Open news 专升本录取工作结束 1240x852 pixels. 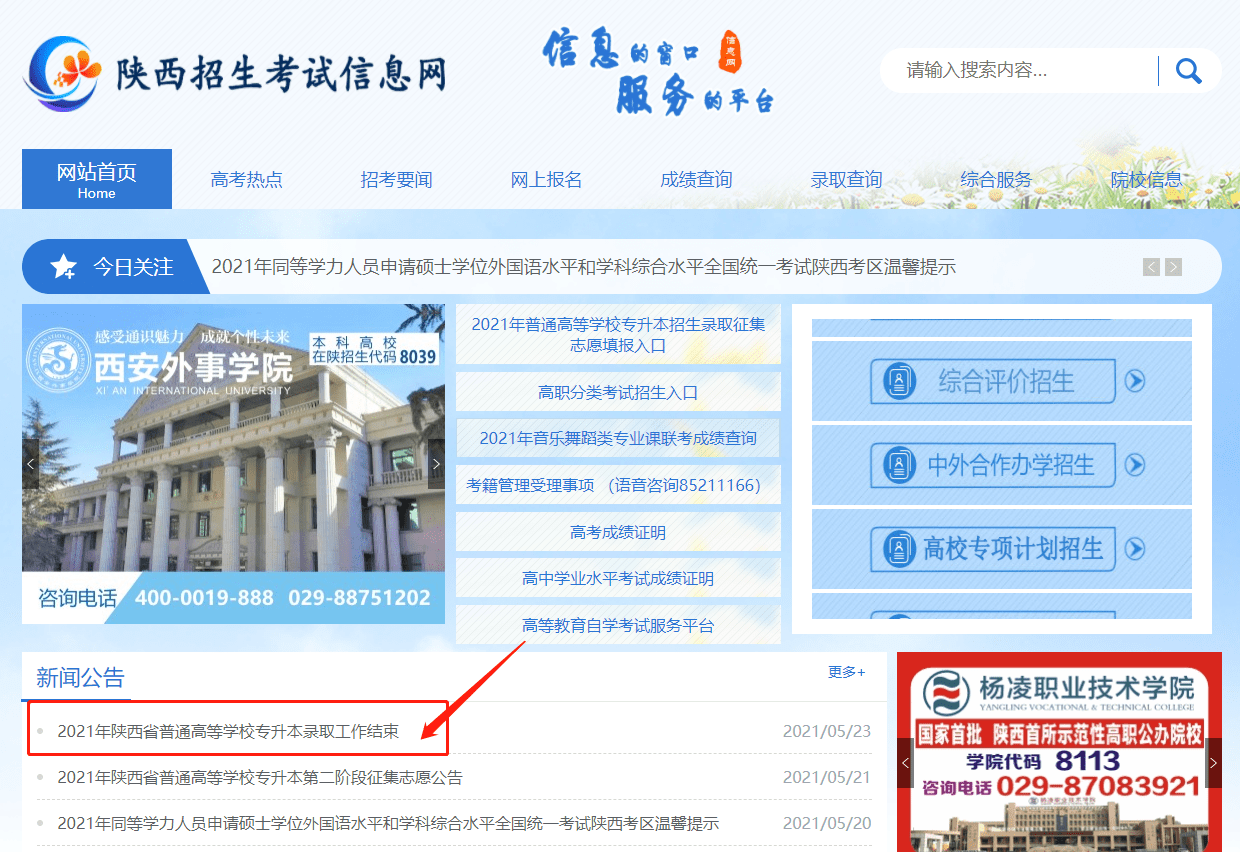pos(228,731)
